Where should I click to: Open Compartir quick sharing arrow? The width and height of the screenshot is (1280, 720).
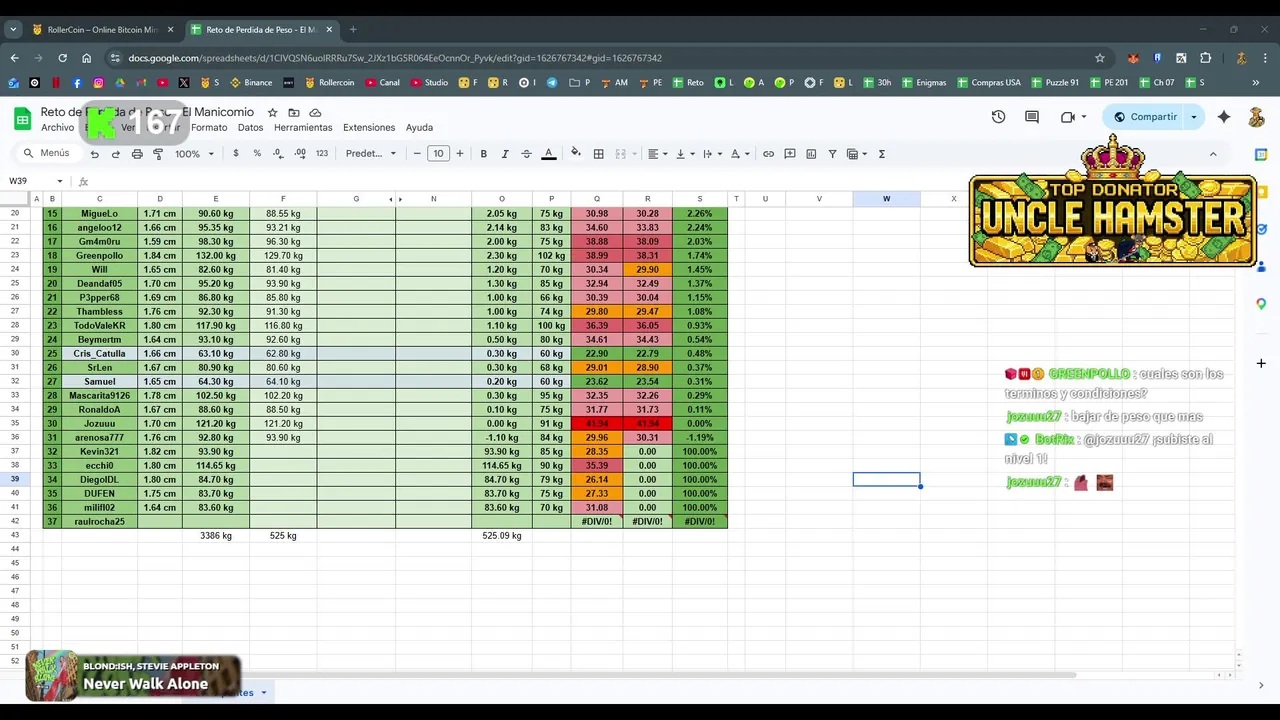click(1194, 117)
